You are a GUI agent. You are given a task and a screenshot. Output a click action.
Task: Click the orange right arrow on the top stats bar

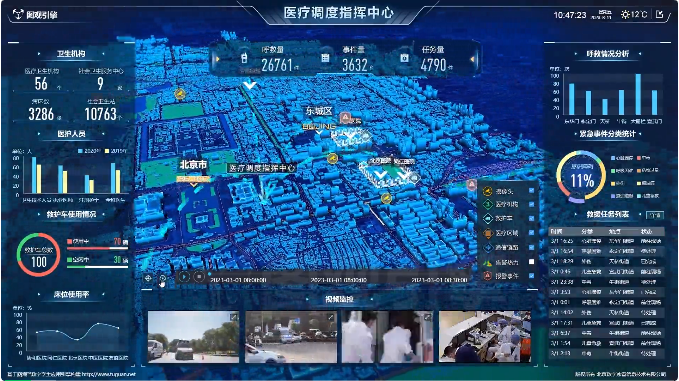(x=472, y=59)
